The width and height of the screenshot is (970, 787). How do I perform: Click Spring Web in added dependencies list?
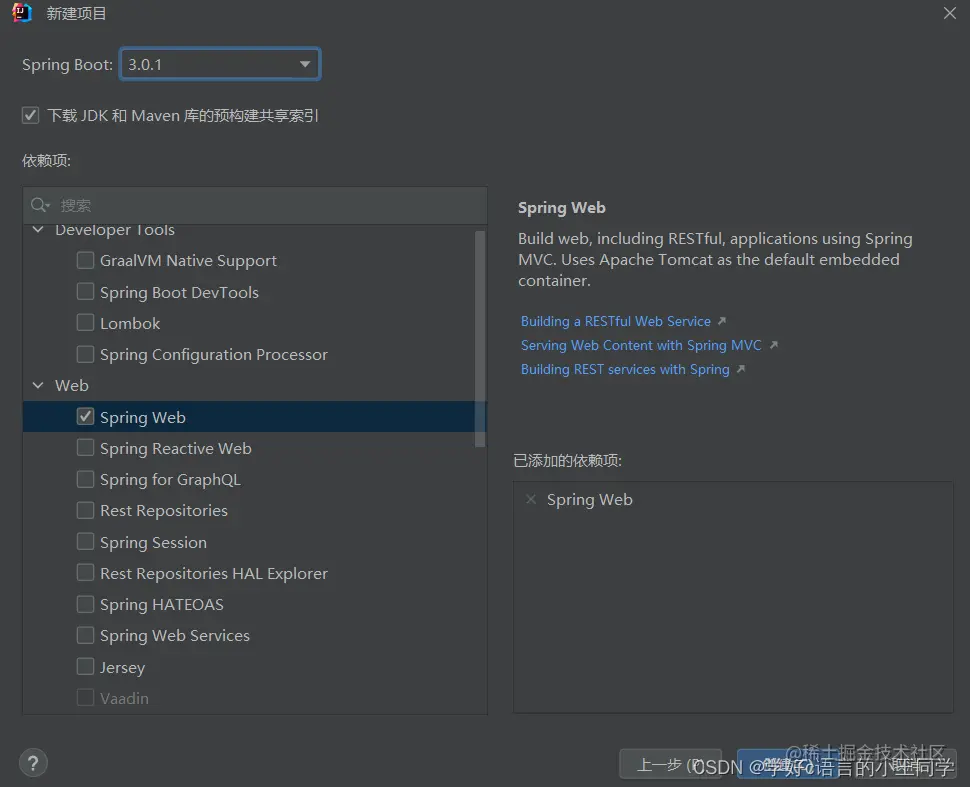(x=590, y=500)
